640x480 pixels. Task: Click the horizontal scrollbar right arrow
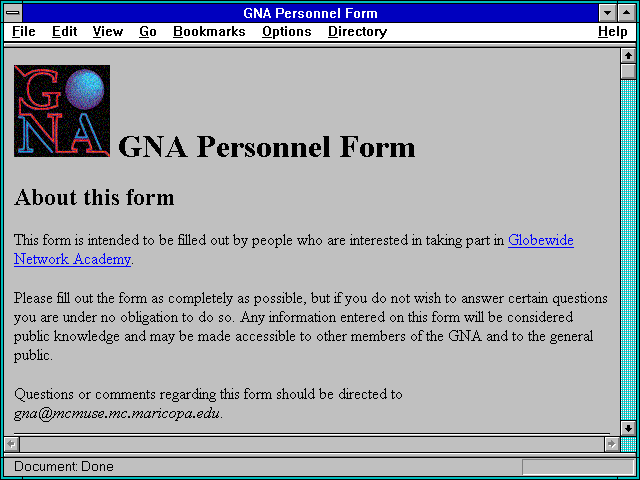(612, 444)
